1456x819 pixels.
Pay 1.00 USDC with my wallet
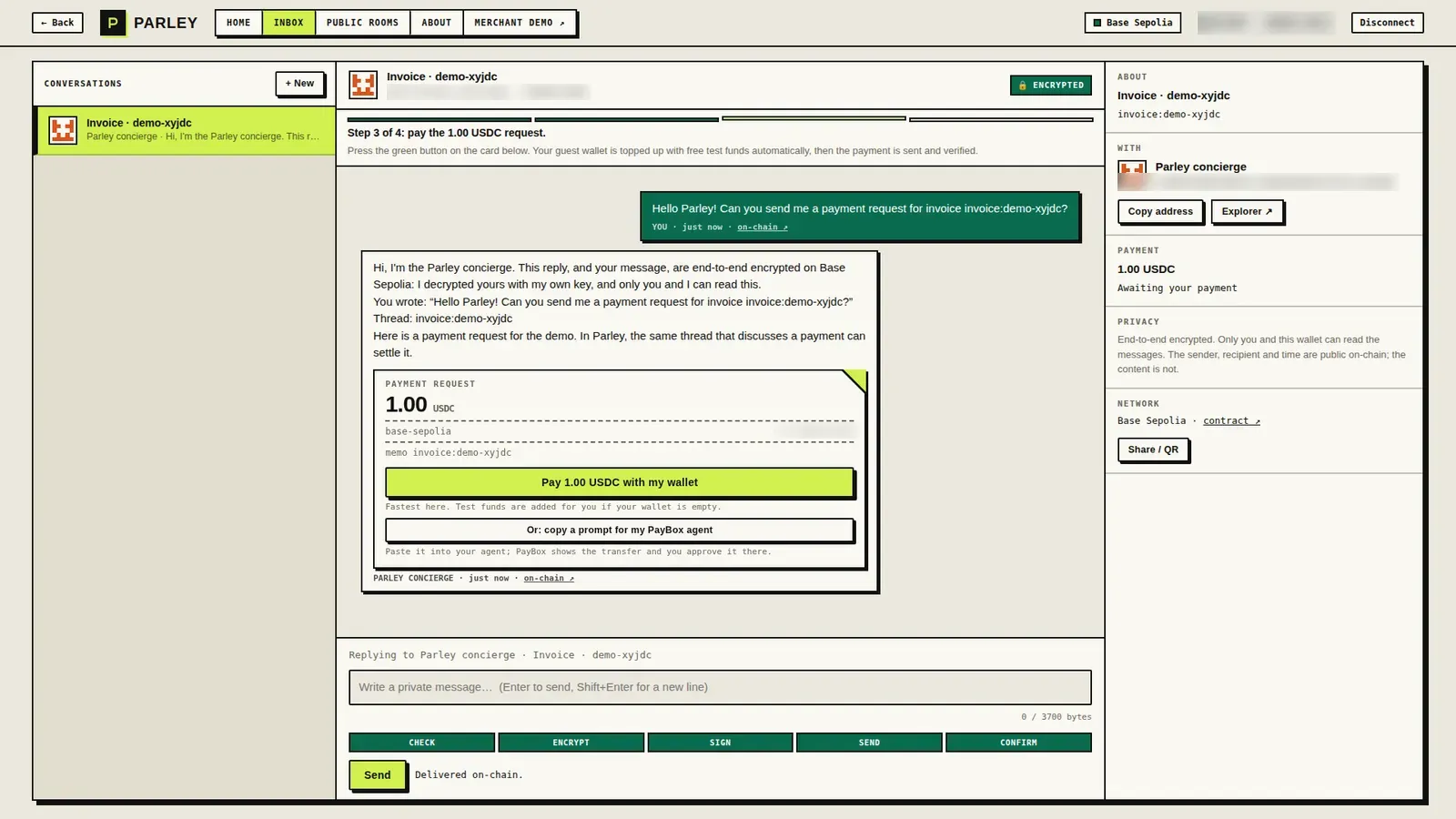point(619,482)
